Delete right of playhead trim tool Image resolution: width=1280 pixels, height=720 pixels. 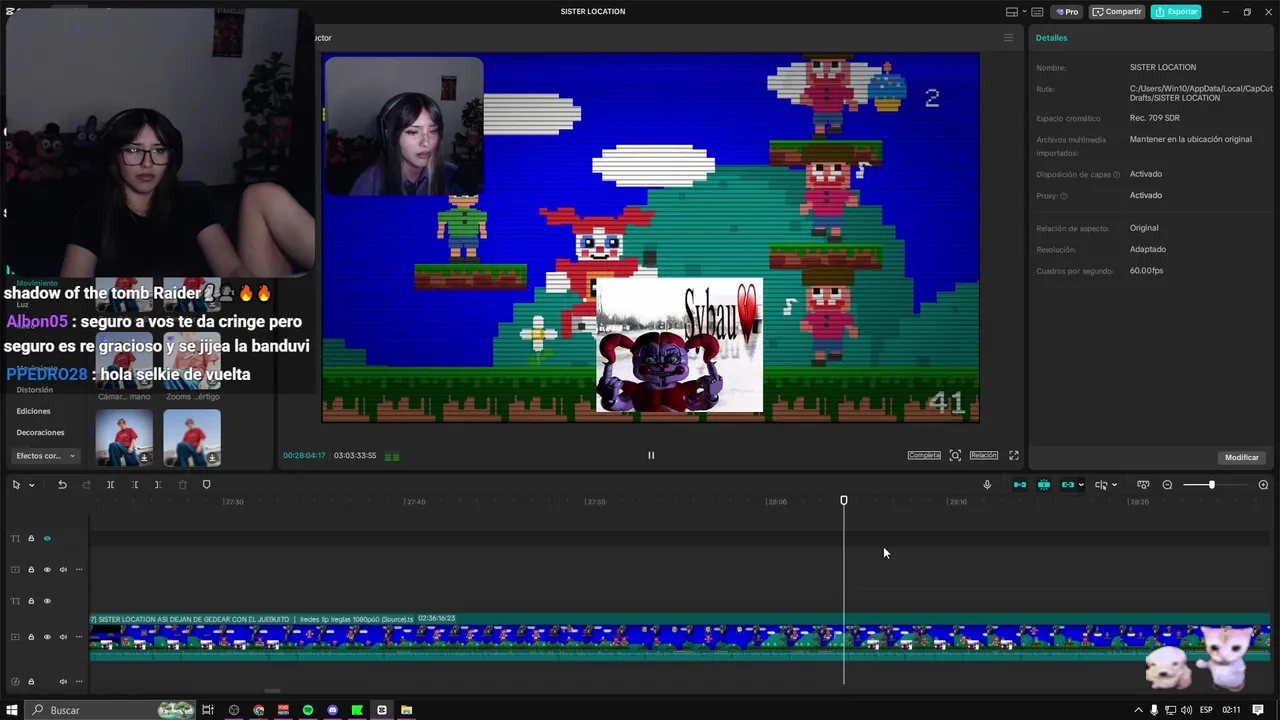click(x=158, y=485)
